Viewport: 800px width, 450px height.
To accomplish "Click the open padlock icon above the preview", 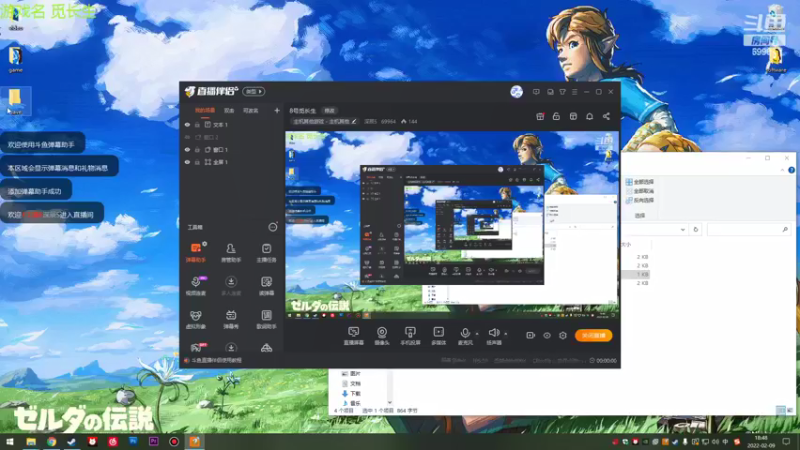I will (x=556, y=116).
